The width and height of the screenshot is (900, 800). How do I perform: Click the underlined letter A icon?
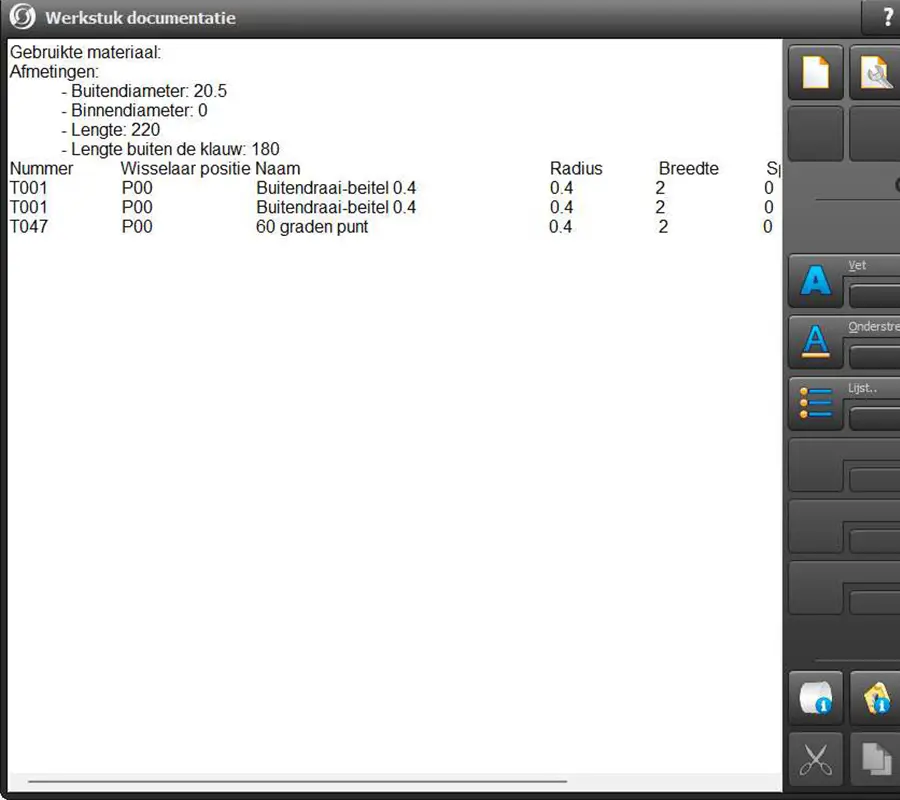(816, 342)
